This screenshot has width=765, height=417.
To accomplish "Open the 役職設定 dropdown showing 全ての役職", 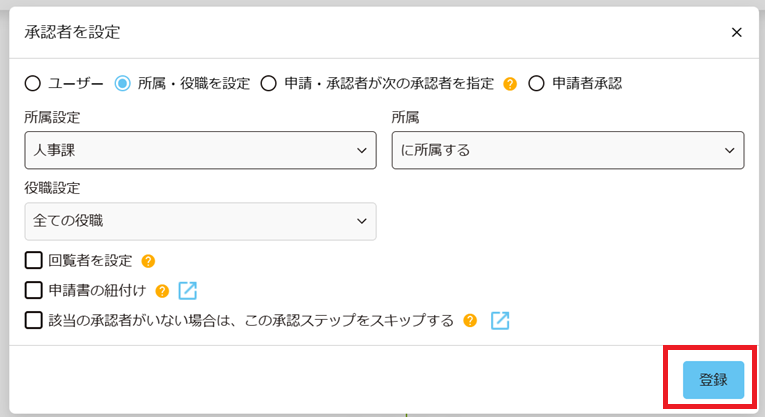I will 200,221.
